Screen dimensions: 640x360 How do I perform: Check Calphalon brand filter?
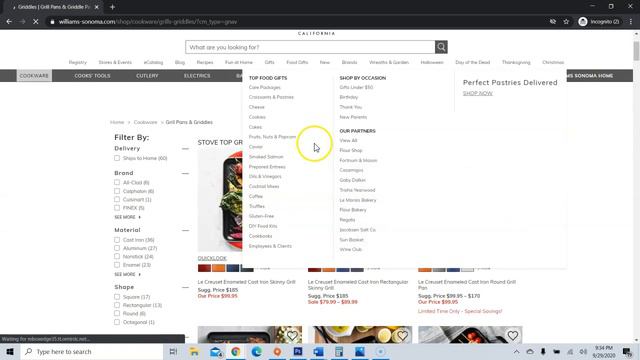(x=117, y=191)
